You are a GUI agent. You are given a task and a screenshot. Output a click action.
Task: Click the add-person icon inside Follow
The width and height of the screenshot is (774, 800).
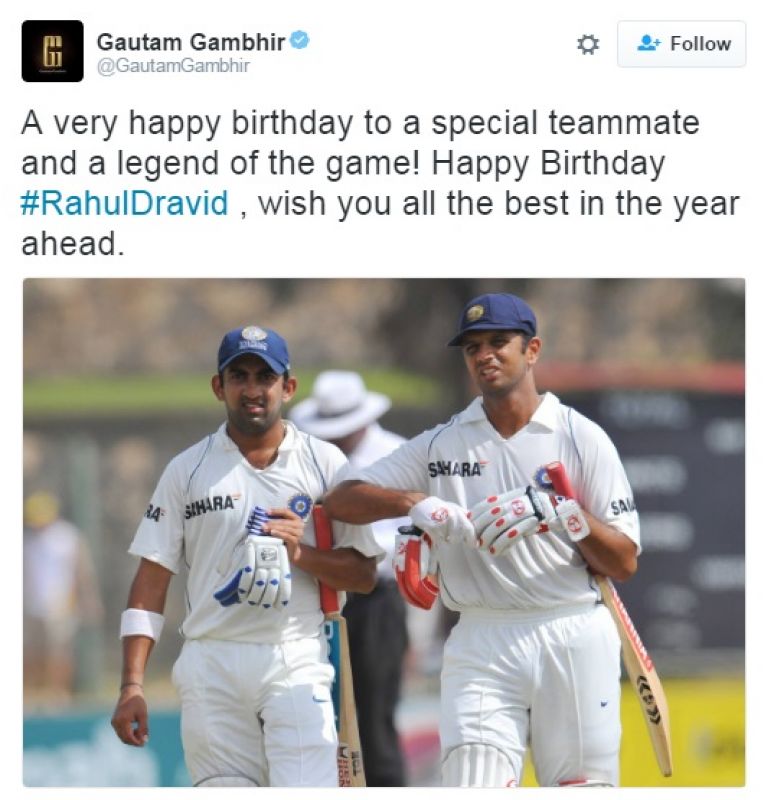[649, 43]
